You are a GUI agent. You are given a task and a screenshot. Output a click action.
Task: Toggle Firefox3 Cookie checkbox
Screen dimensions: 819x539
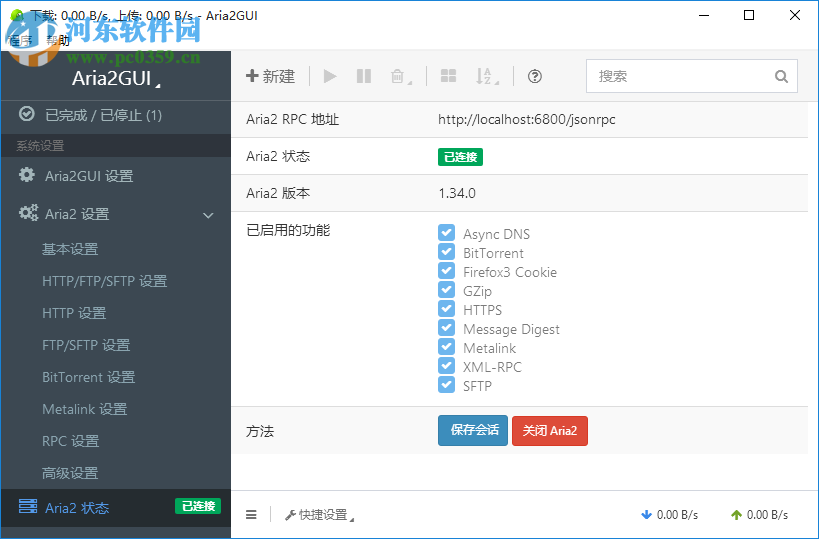coord(446,271)
